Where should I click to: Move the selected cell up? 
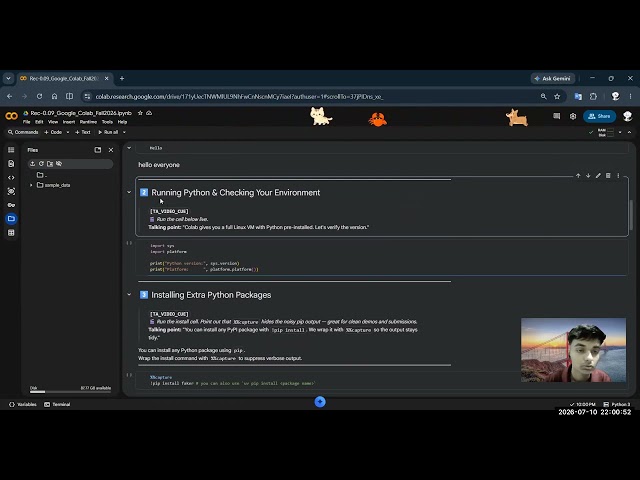[578, 176]
